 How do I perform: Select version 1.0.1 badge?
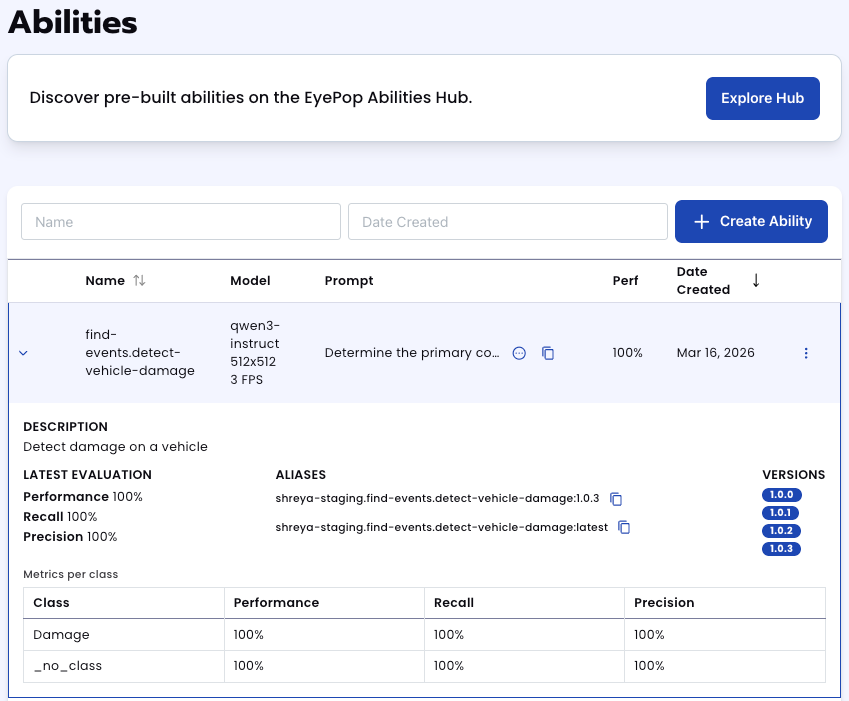(782, 513)
